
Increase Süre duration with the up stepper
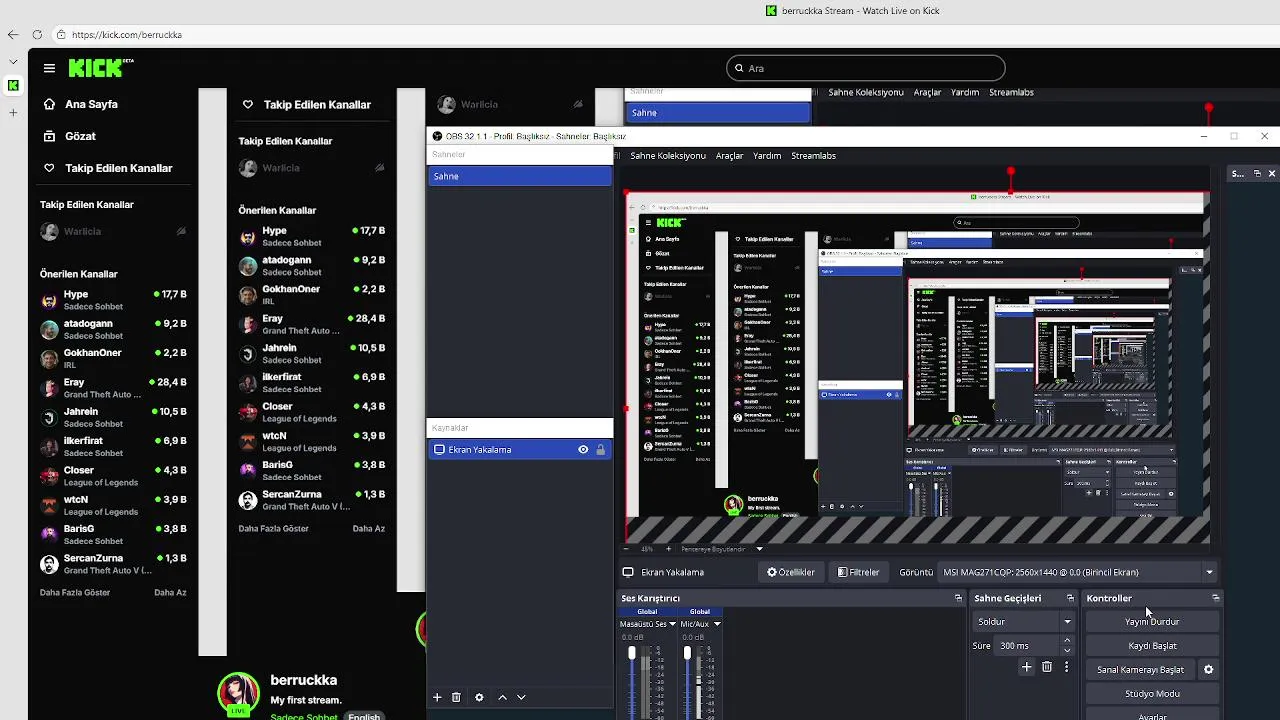(1067, 641)
